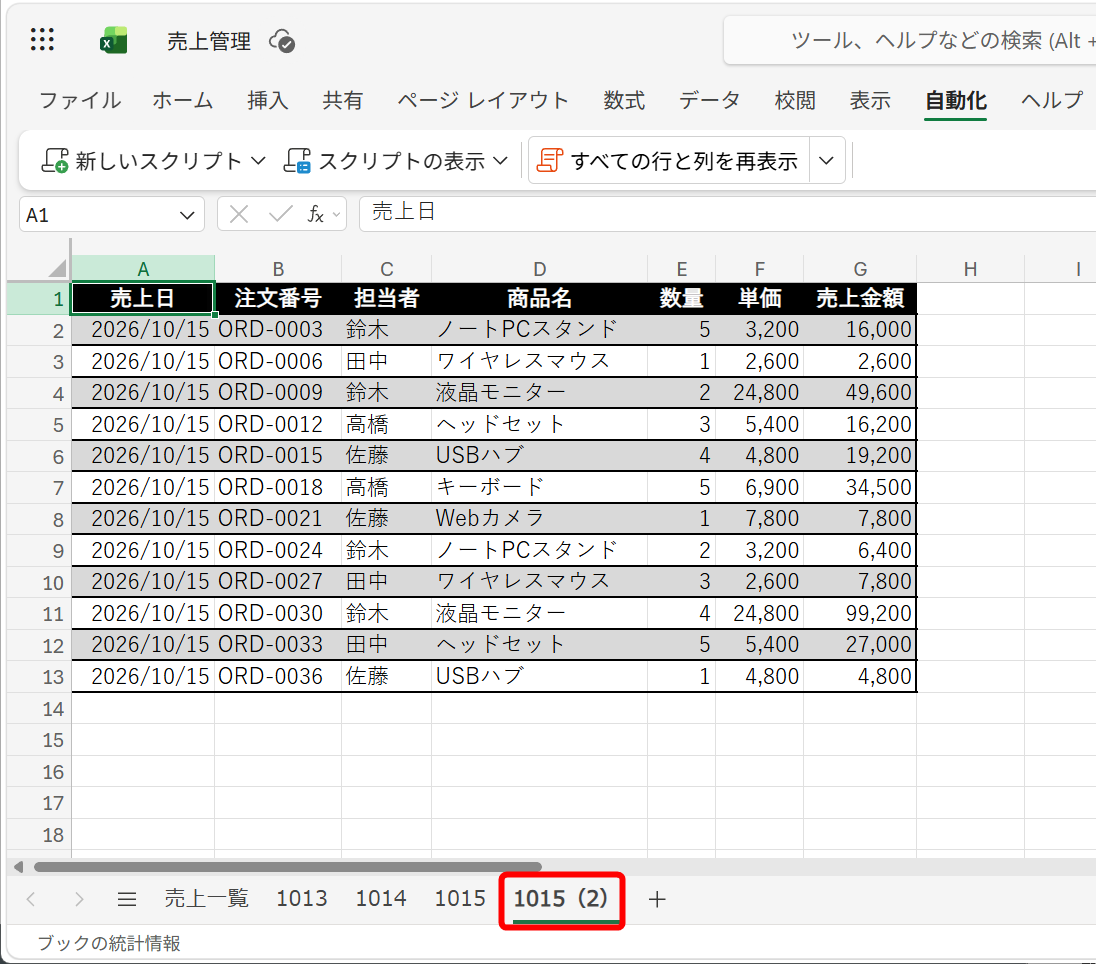Click cell ORD-0003
Screen dimensions: 1096x964
(x=277, y=329)
